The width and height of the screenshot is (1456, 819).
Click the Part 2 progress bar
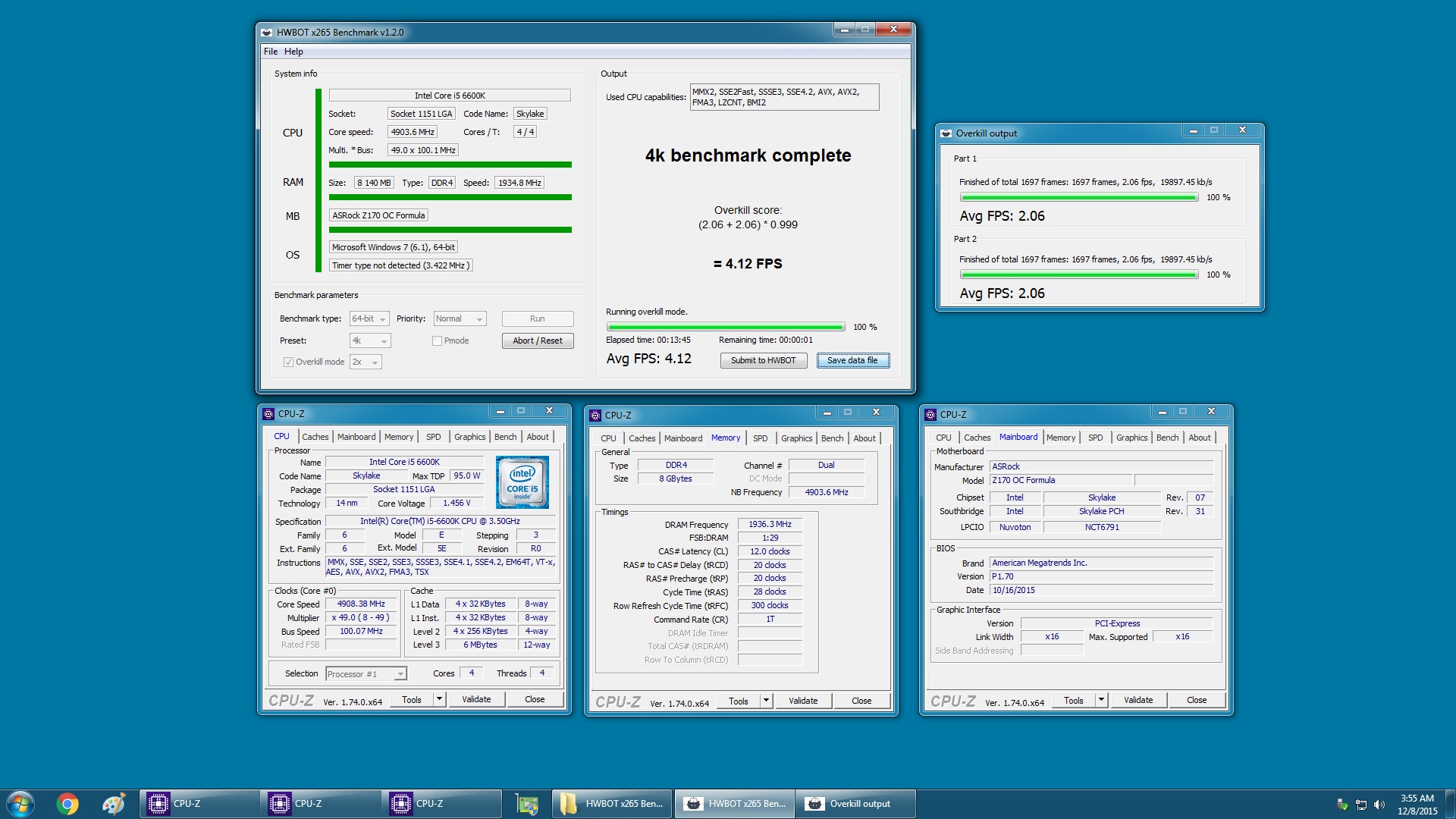tap(1079, 275)
